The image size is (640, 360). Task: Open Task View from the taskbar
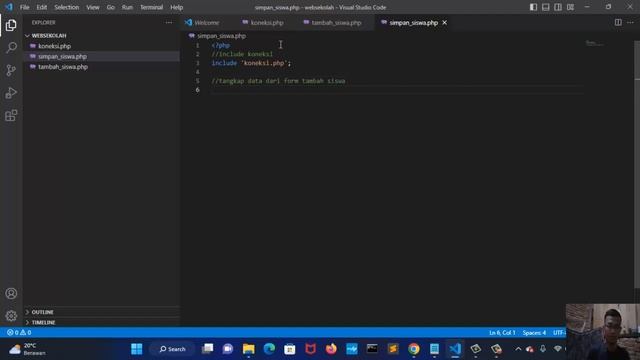(207, 349)
